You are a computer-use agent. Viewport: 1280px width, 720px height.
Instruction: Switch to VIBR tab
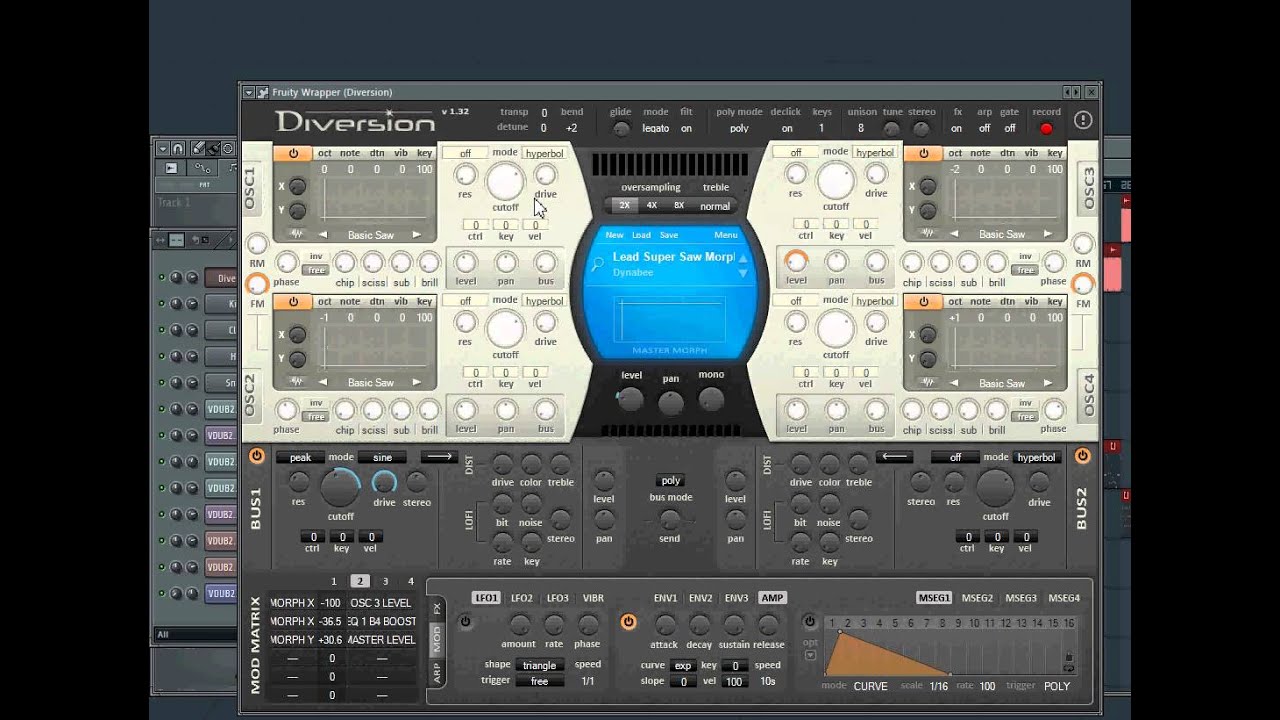[x=593, y=598]
